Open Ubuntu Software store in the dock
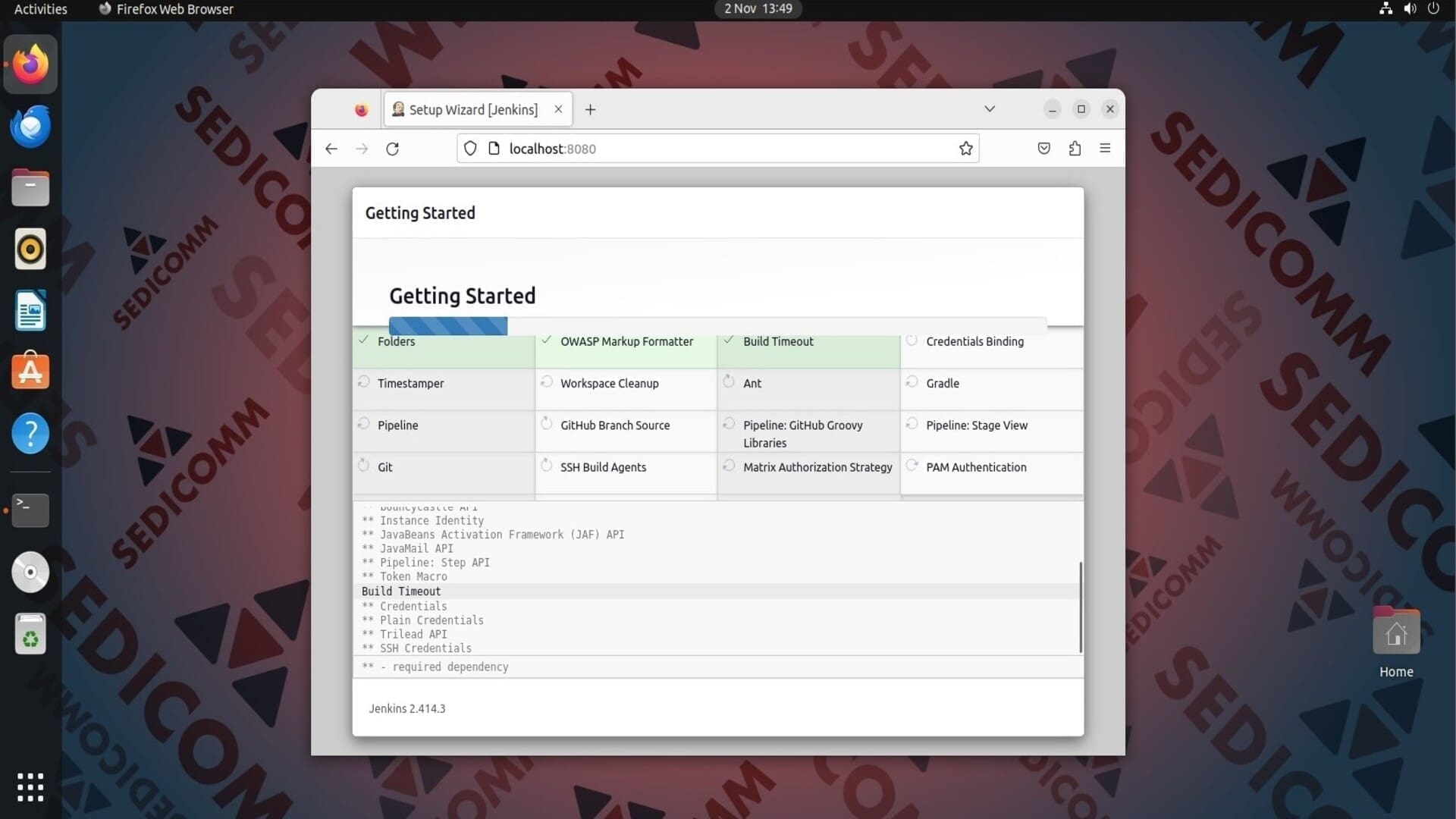Image resolution: width=1456 pixels, height=819 pixels. coord(30,372)
